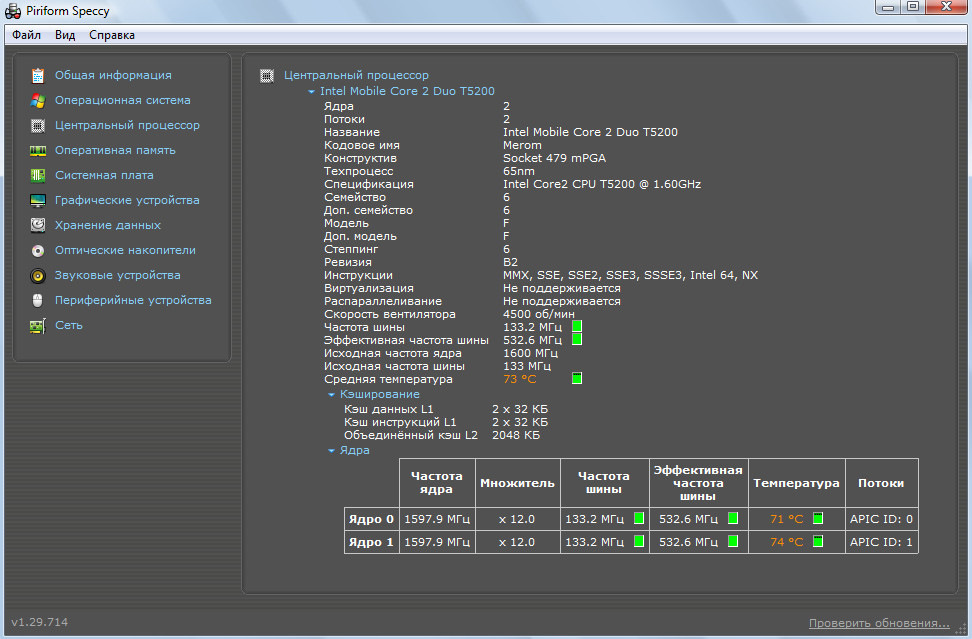
Task: Open the Сеть section in sidebar
Action: tap(69, 325)
